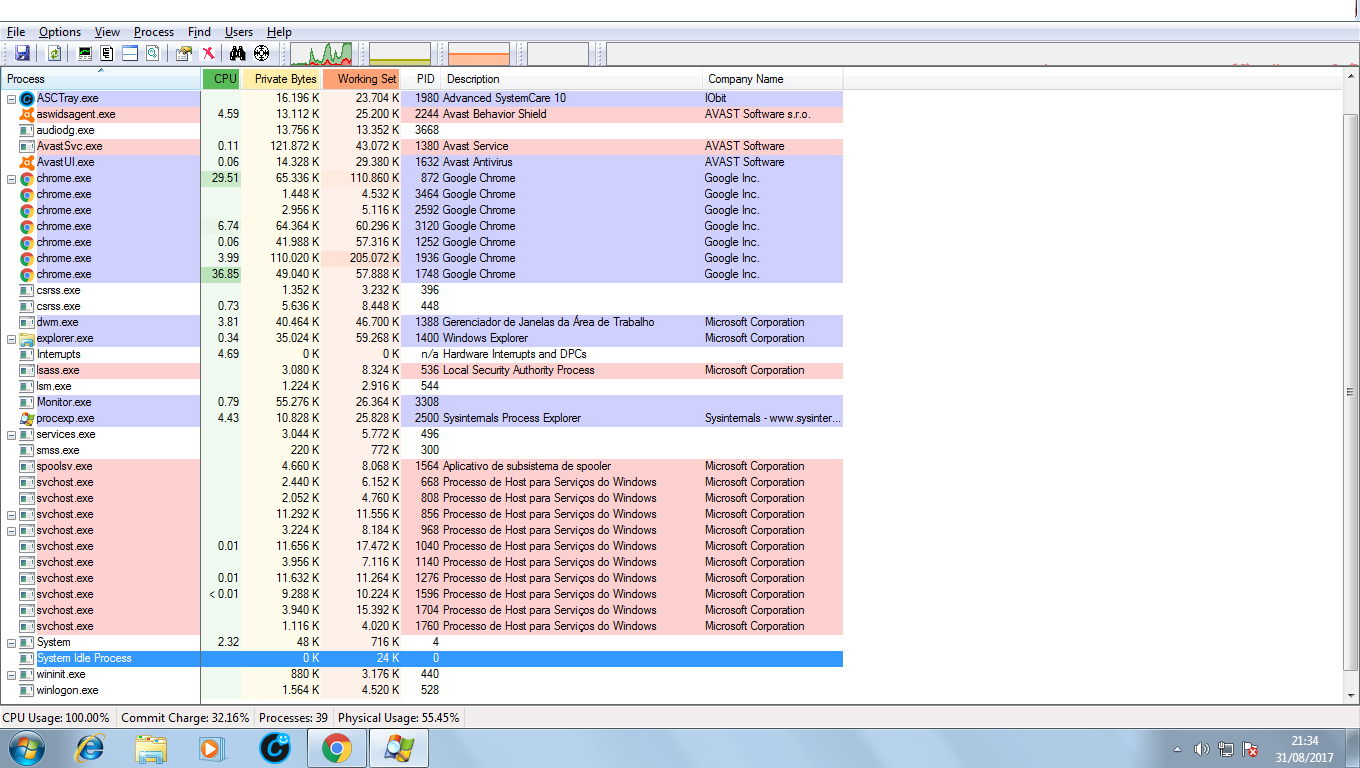Collapse the wininit.exe tree node
Viewport: 1360px width, 768px height.
click(11, 674)
